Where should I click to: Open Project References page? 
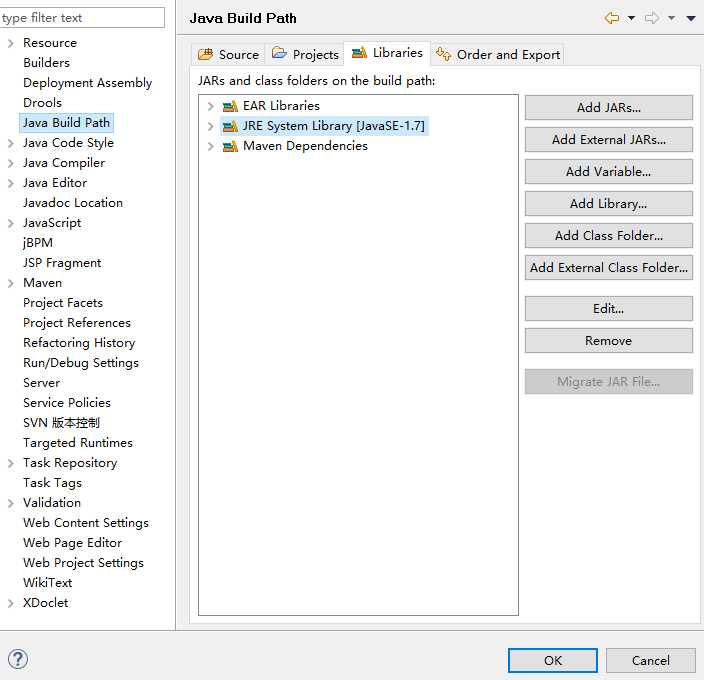coord(77,323)
